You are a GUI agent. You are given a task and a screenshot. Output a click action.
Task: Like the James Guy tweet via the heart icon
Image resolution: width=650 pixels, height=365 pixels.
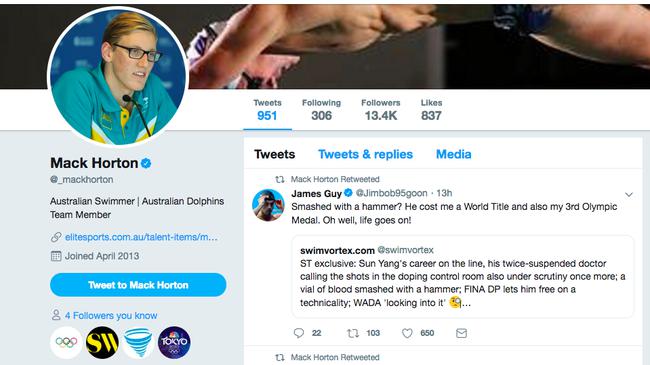[x=407, y=333]
